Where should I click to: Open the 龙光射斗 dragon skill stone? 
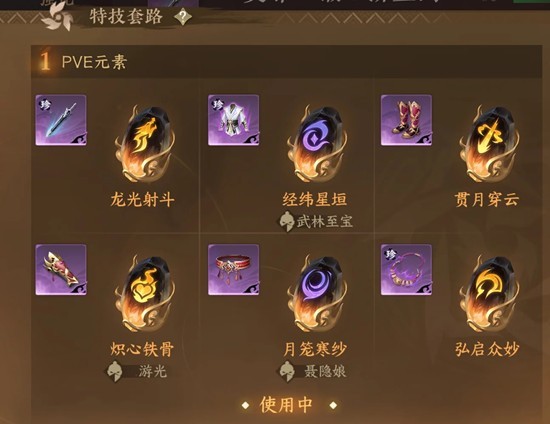click(x=145, y=144)
